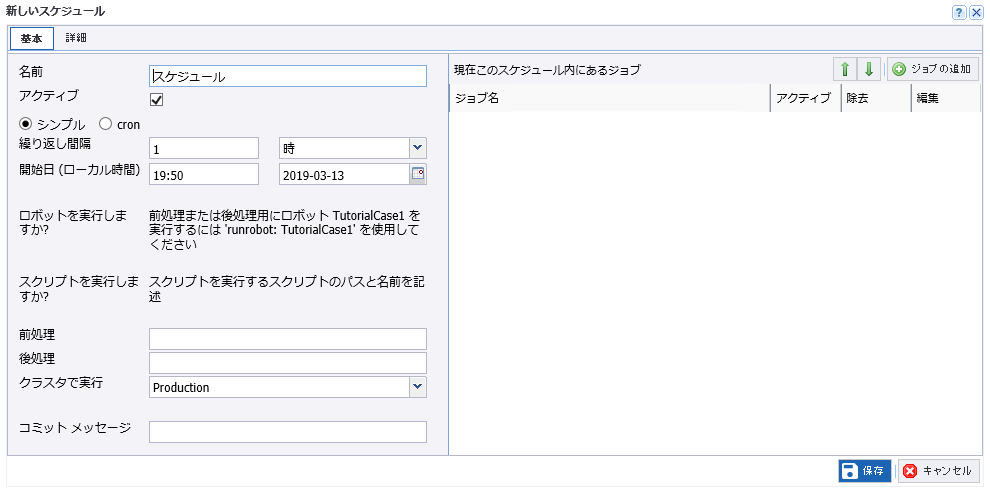Click the 後処理 input field
Screen dimensions: 990x493
tap(288, 363)
